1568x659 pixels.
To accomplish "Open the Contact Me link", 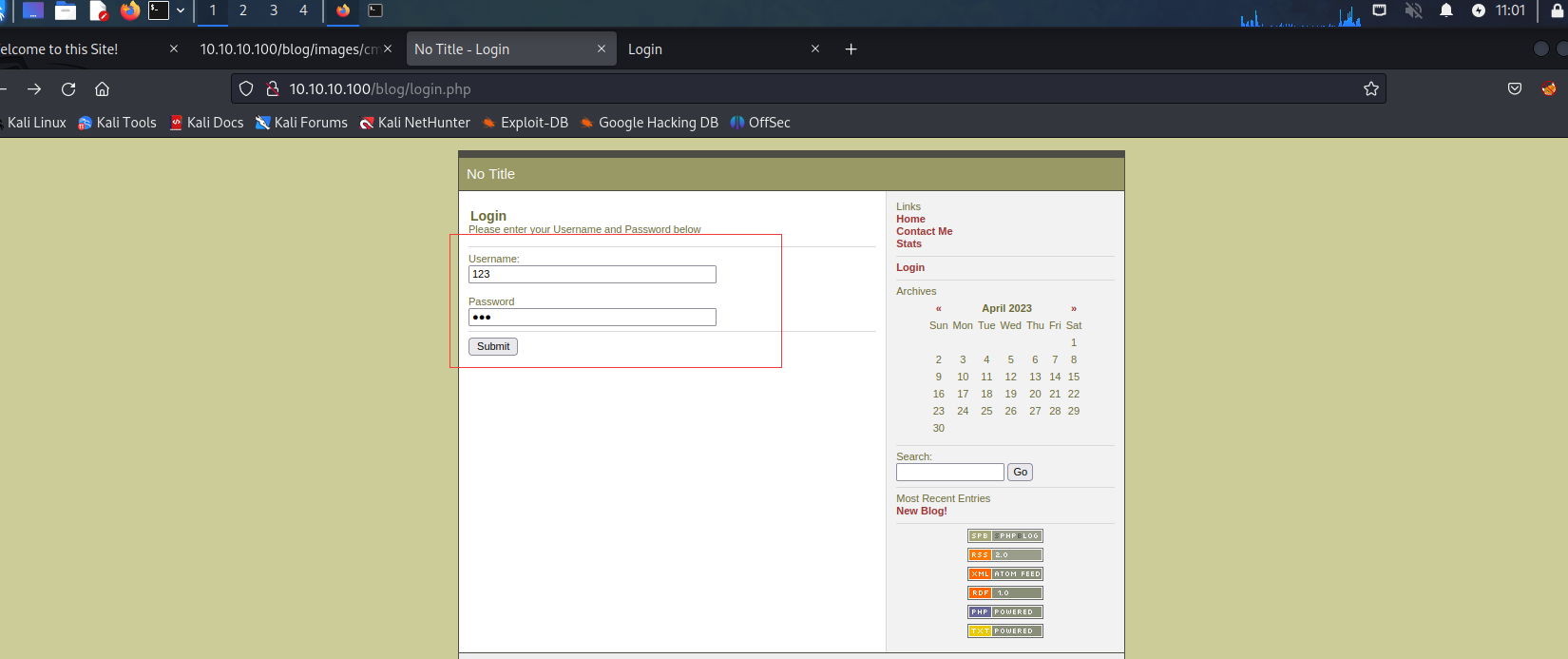I will click(924, 231).
